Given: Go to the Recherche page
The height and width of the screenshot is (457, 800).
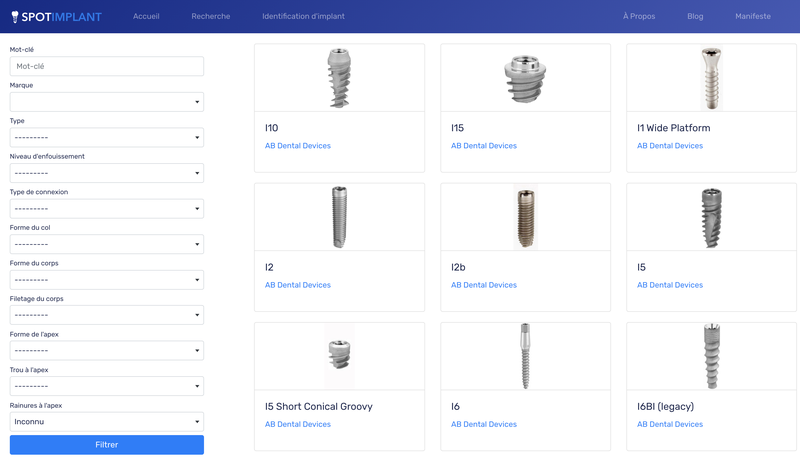Looking at the screenshot, I should click(x=211, y=16).
